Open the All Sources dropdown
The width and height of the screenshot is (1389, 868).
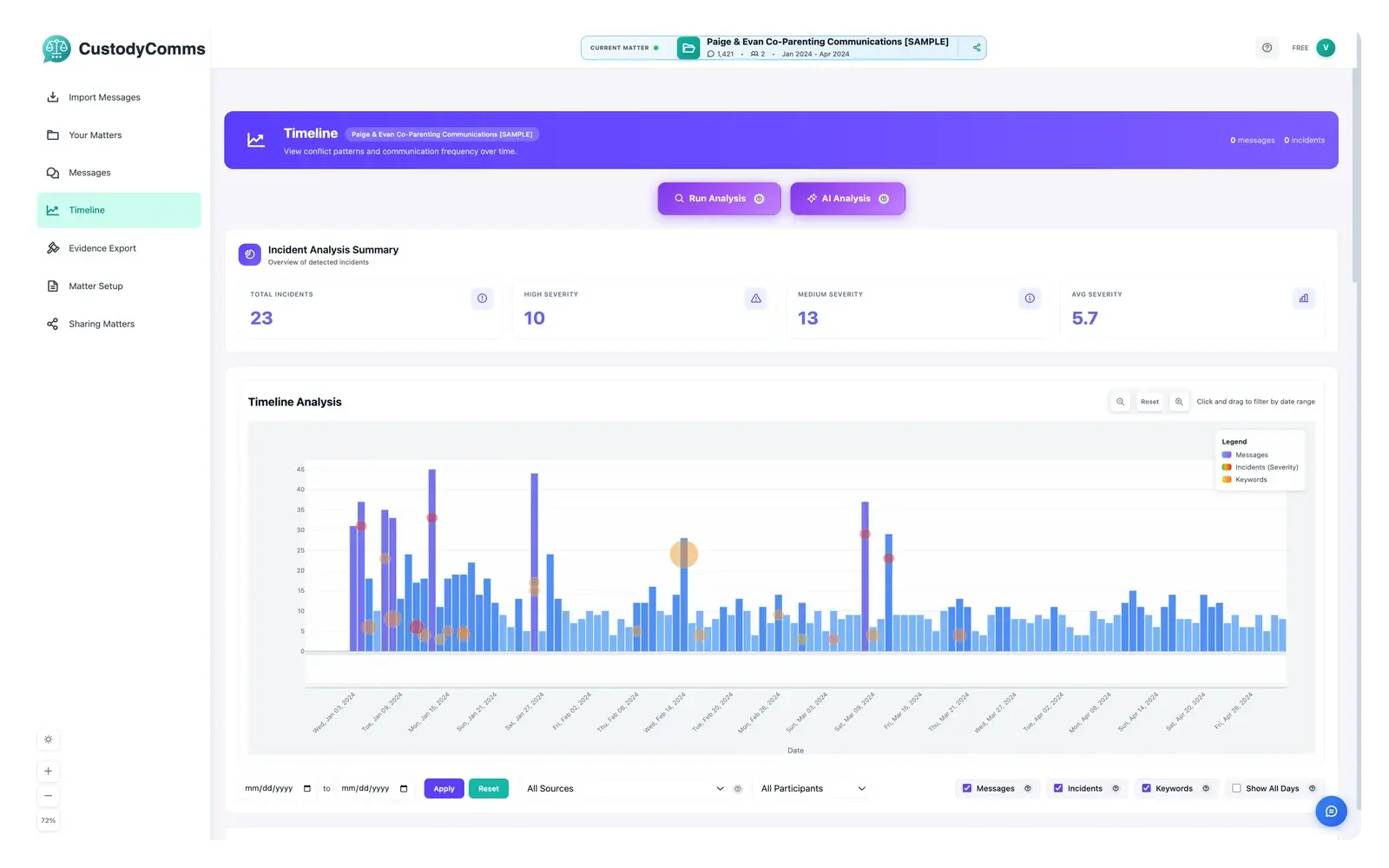[x=625, y=789]
